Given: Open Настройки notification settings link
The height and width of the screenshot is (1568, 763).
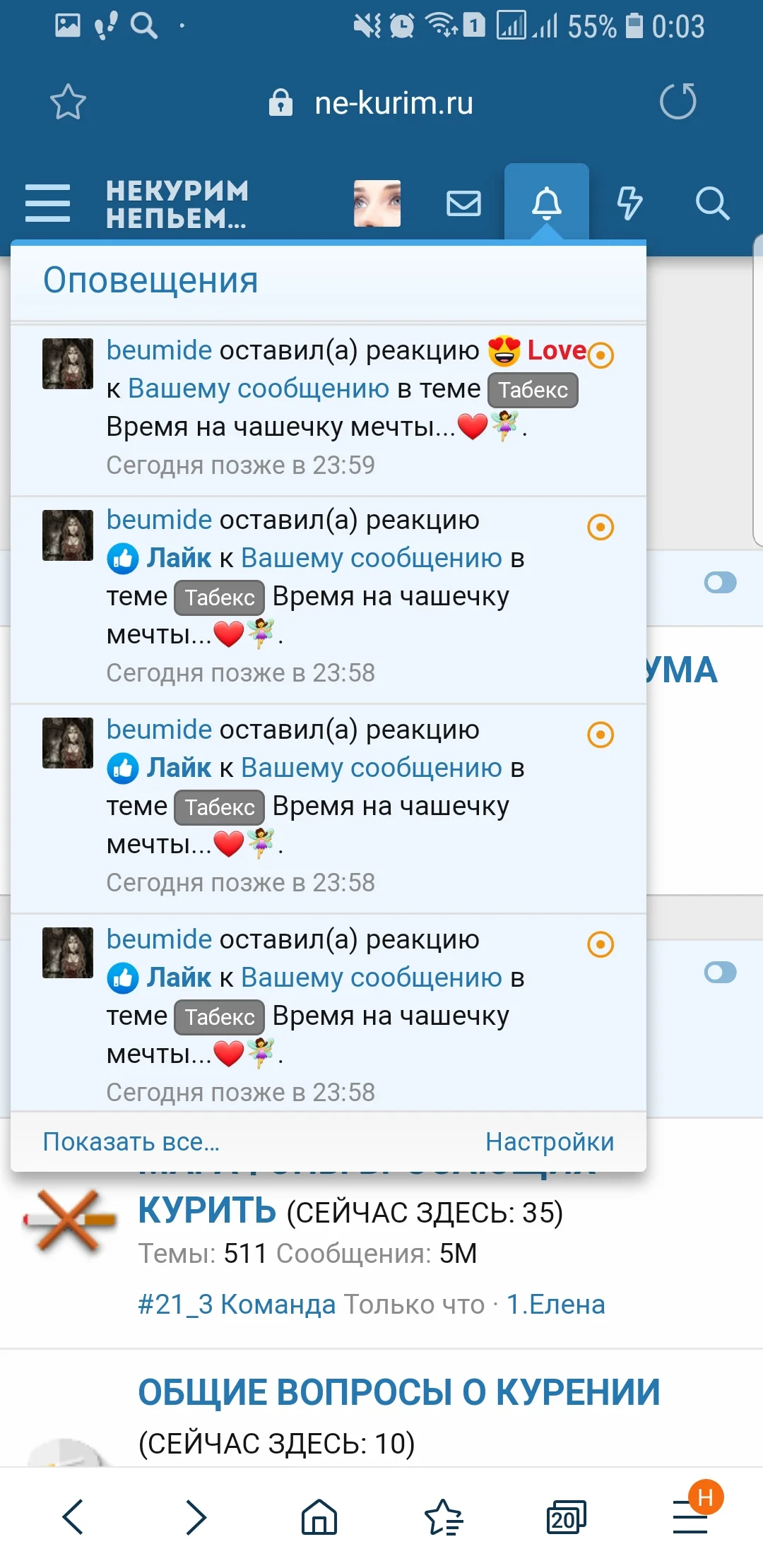Looking at the screenshot, I should pos(549,1141).
